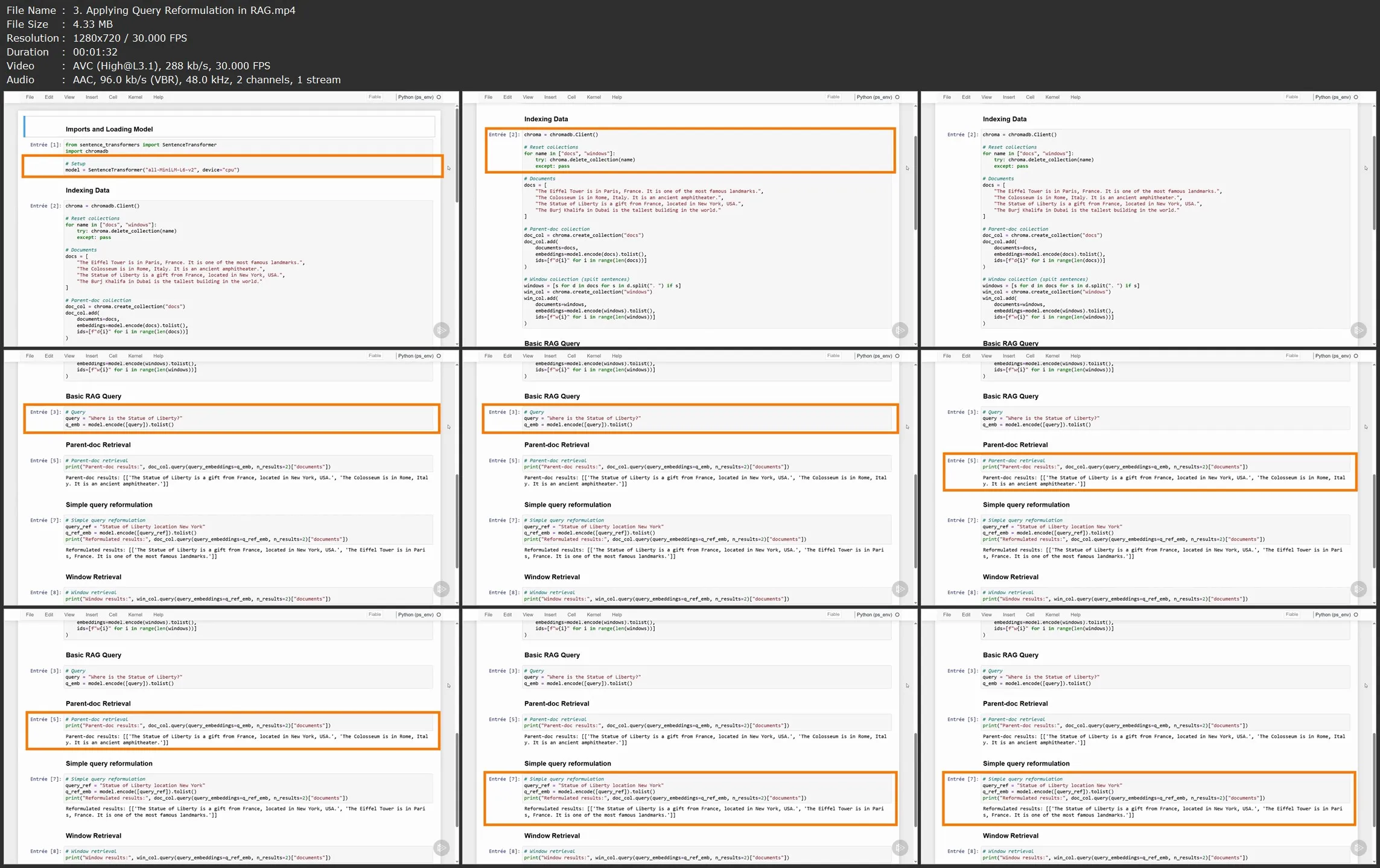Click Python (ps_env) kernel name in top-right frame
Viewport: 1380px width, 868px height.
pyautogui.click(x=1332, y=97)
